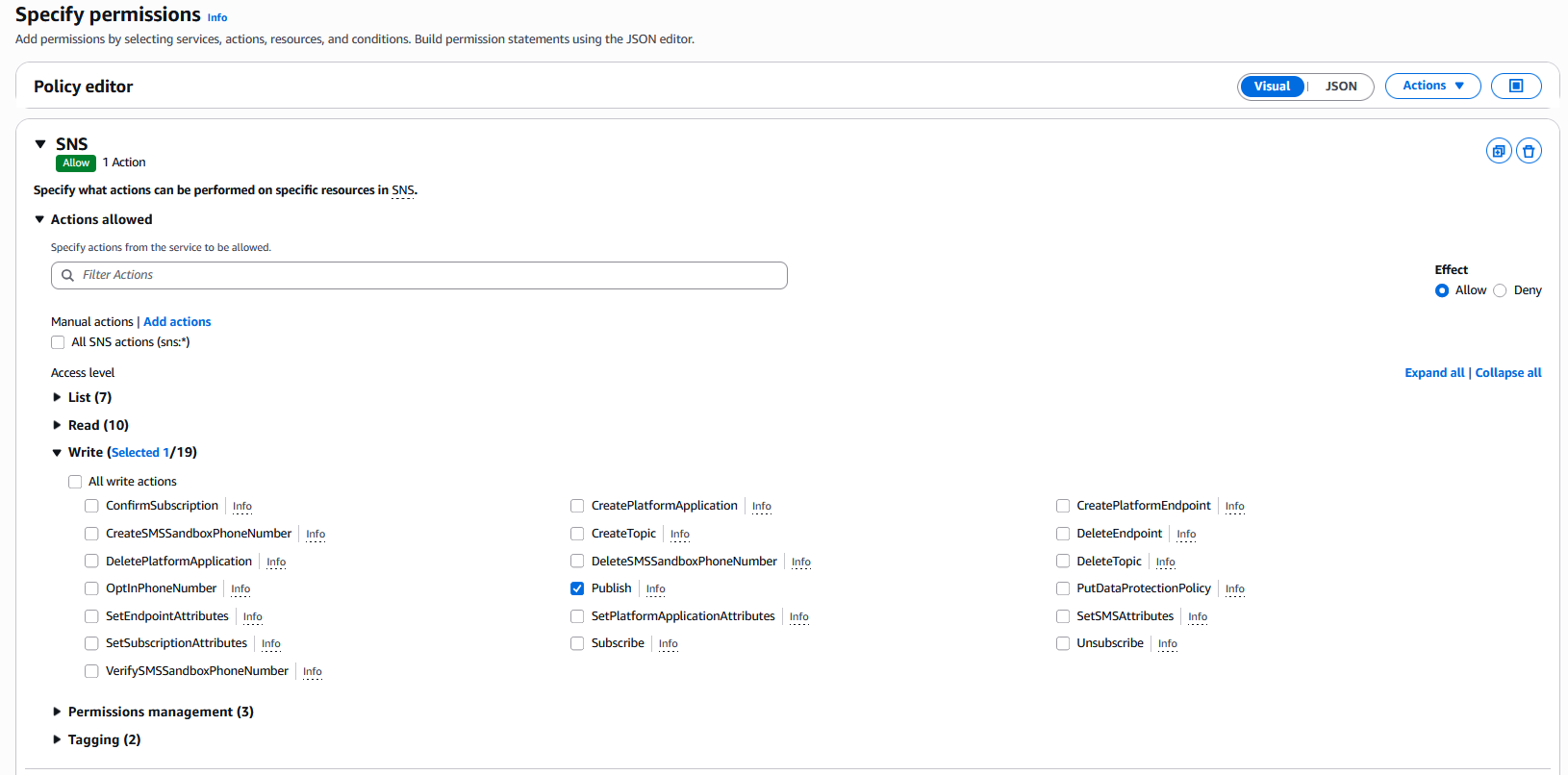1568x775 pixels.
Task: Check the SetPlatformApplicationAttributes checkbox
Action: click(x=577, y=616)
